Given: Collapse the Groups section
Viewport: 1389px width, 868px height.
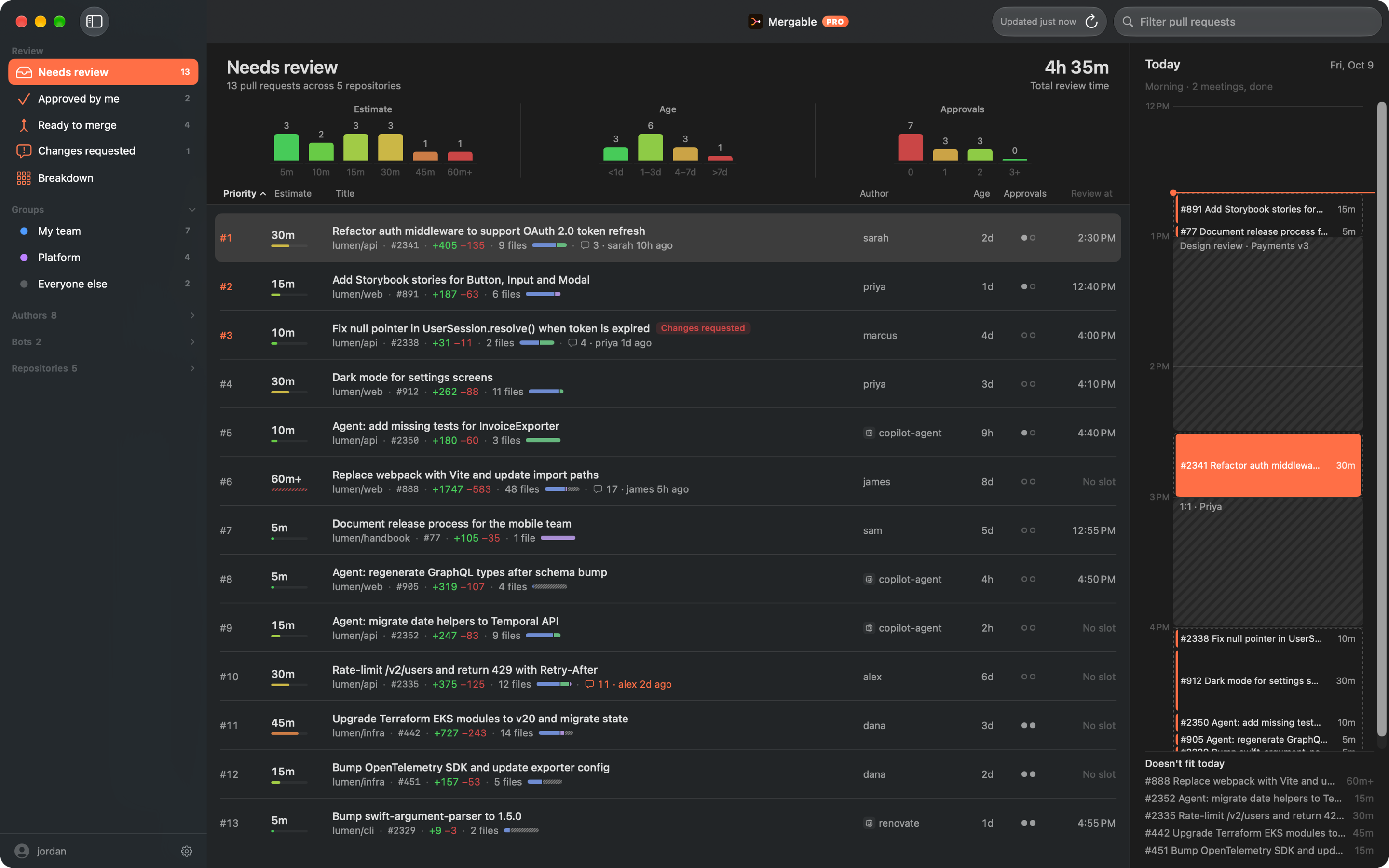Looking at the screenshot, I should (191, 210).
